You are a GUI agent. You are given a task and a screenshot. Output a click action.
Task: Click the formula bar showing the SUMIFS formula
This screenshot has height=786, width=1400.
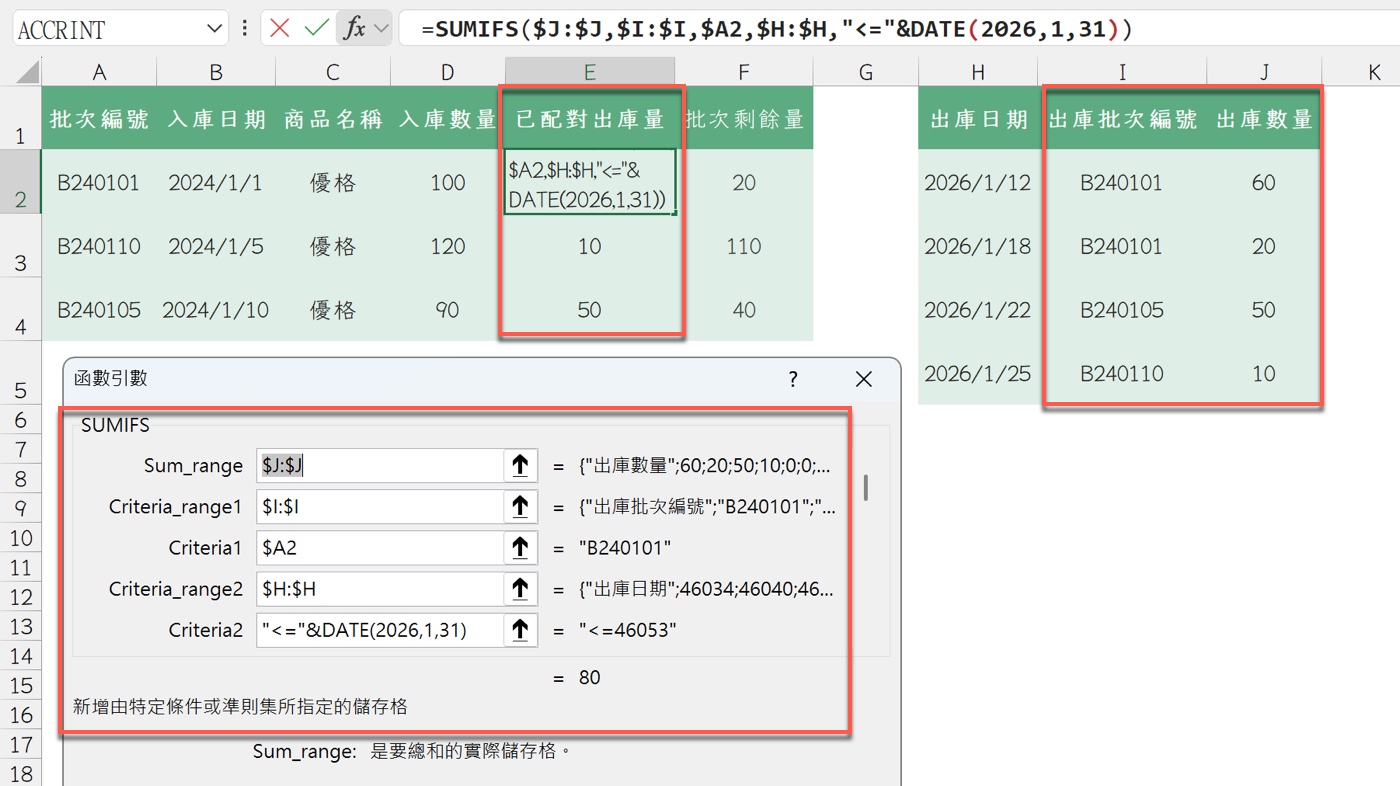700,28
